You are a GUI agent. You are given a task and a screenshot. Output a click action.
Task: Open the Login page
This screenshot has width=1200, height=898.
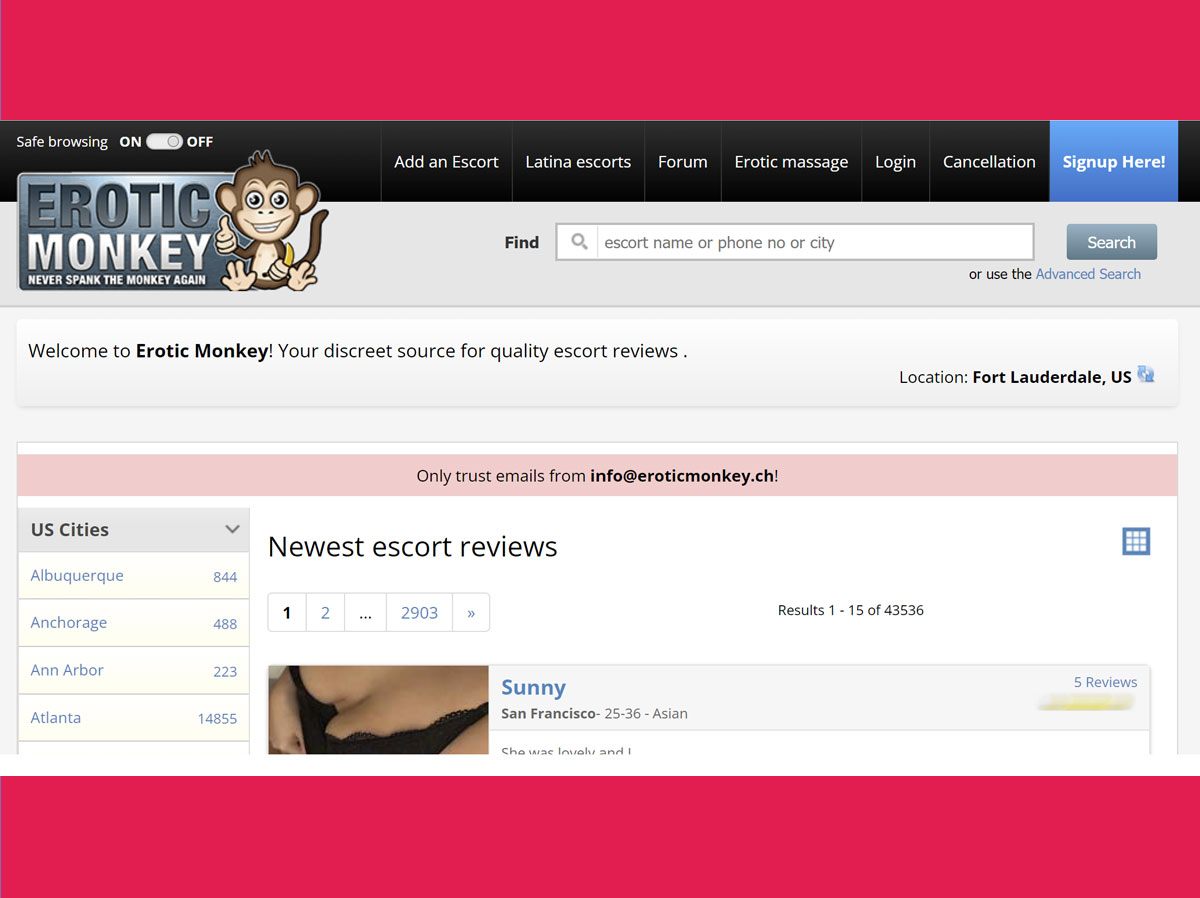pos(895,161)
